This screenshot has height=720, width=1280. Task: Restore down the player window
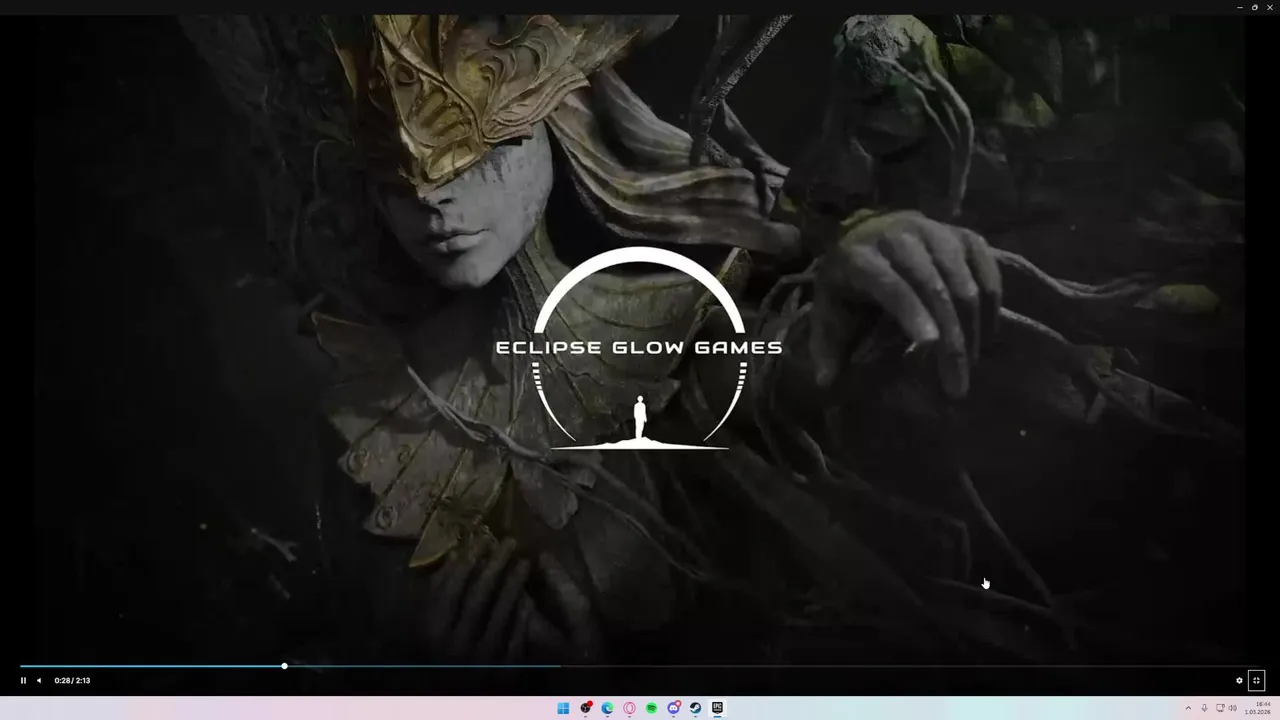click(x=1255, y=7)
